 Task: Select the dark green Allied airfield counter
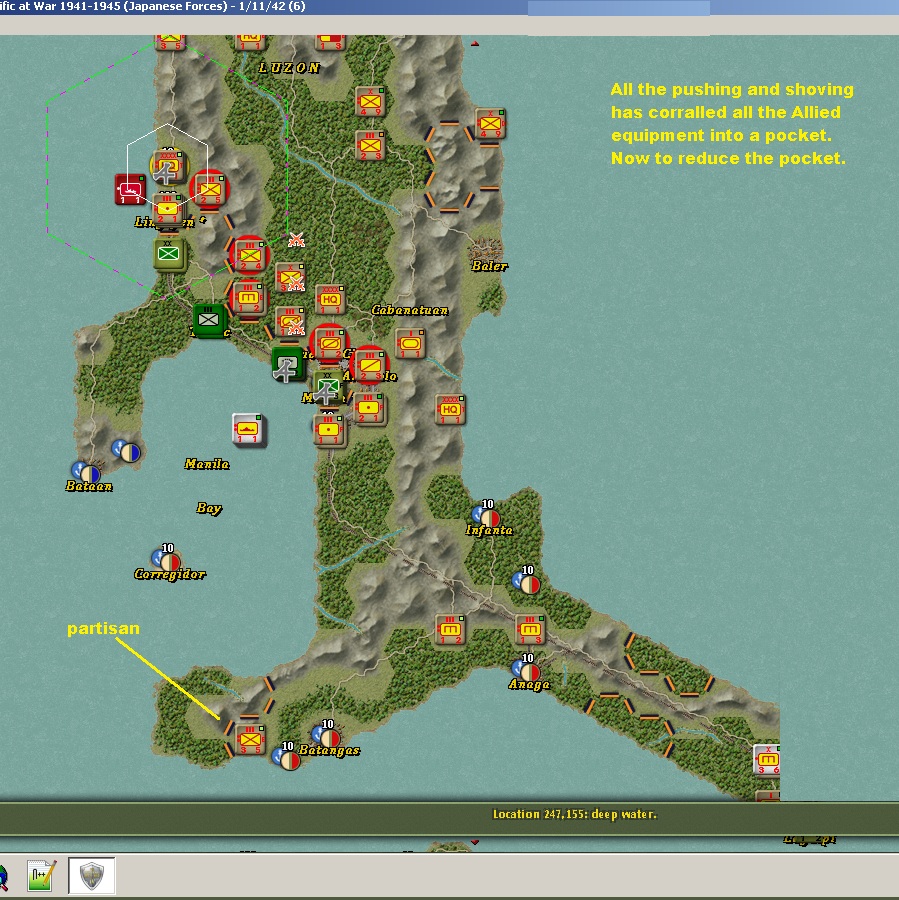coord(287,364)
